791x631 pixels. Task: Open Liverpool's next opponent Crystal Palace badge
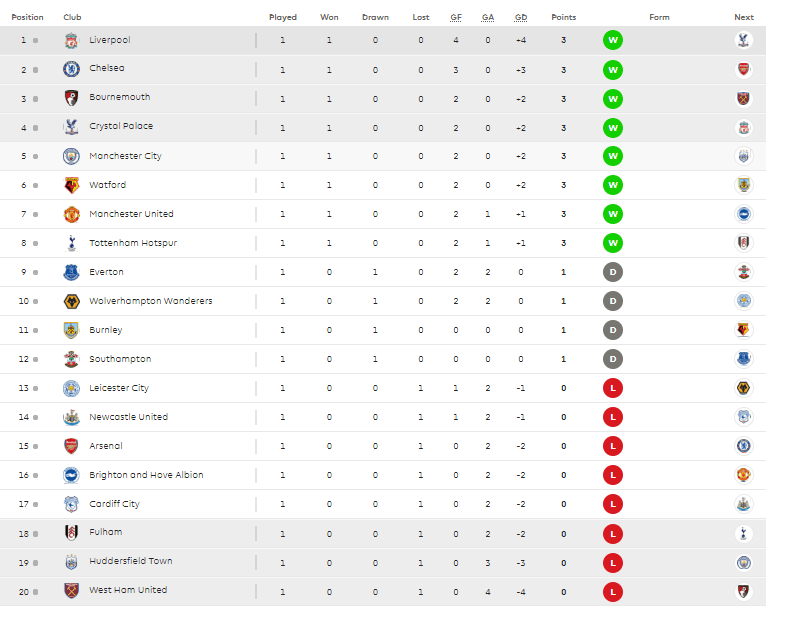tap(743, 40)
